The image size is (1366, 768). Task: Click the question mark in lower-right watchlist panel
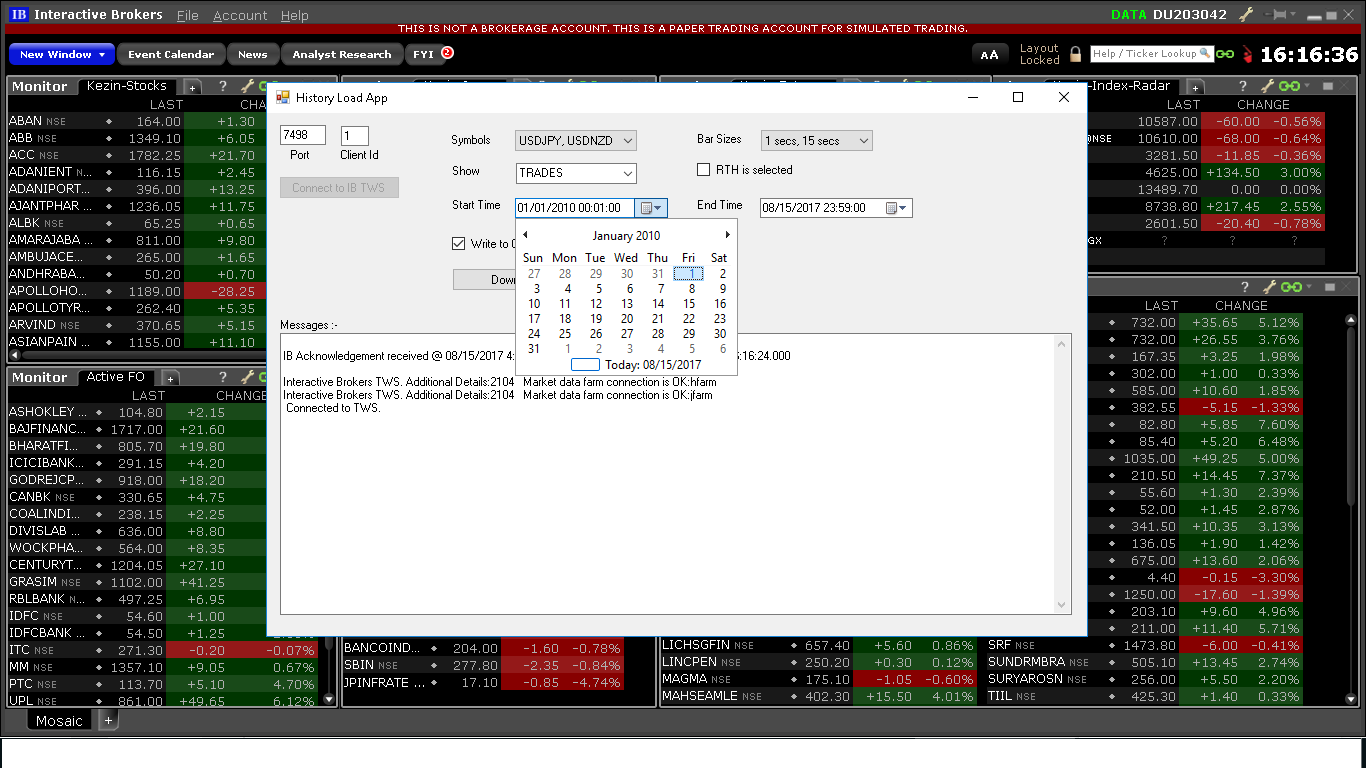1243,287
